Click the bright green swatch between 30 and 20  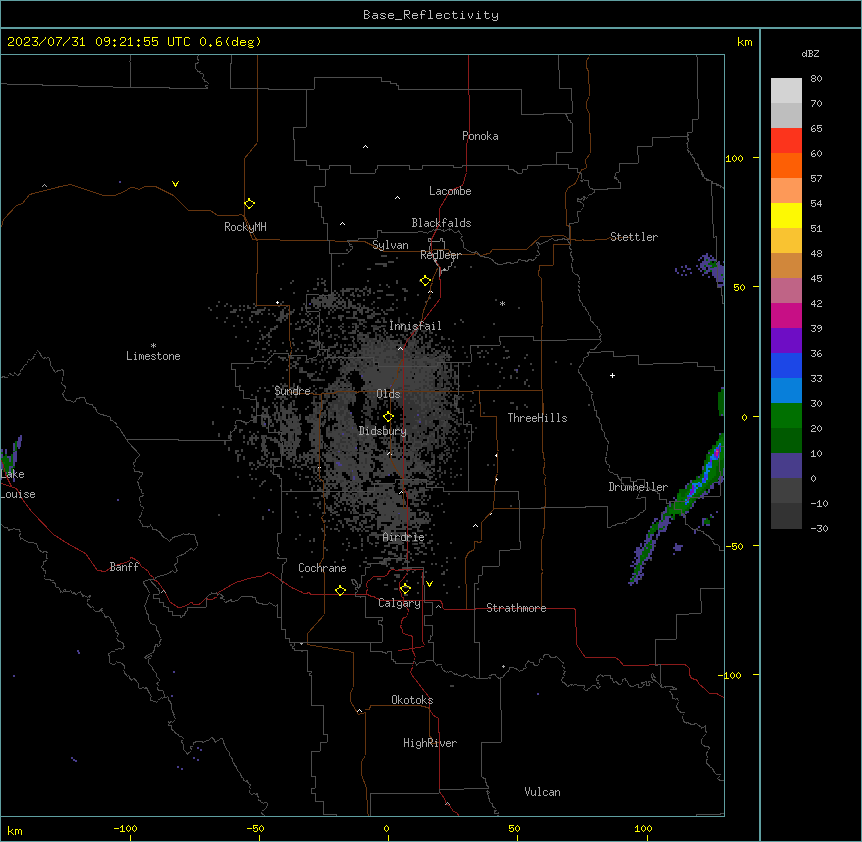[786, 416]
